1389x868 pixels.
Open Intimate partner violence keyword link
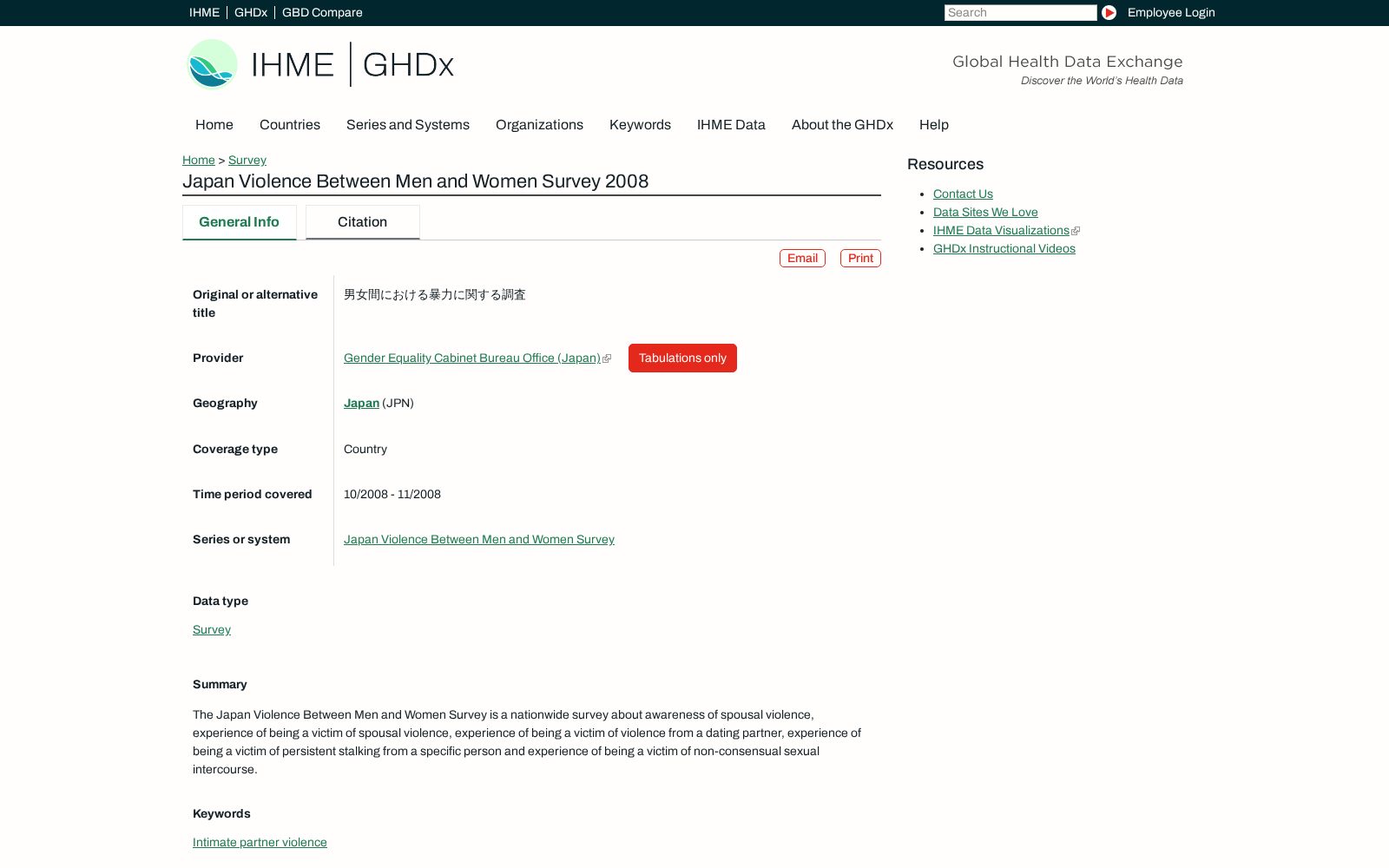click(260, 842)
